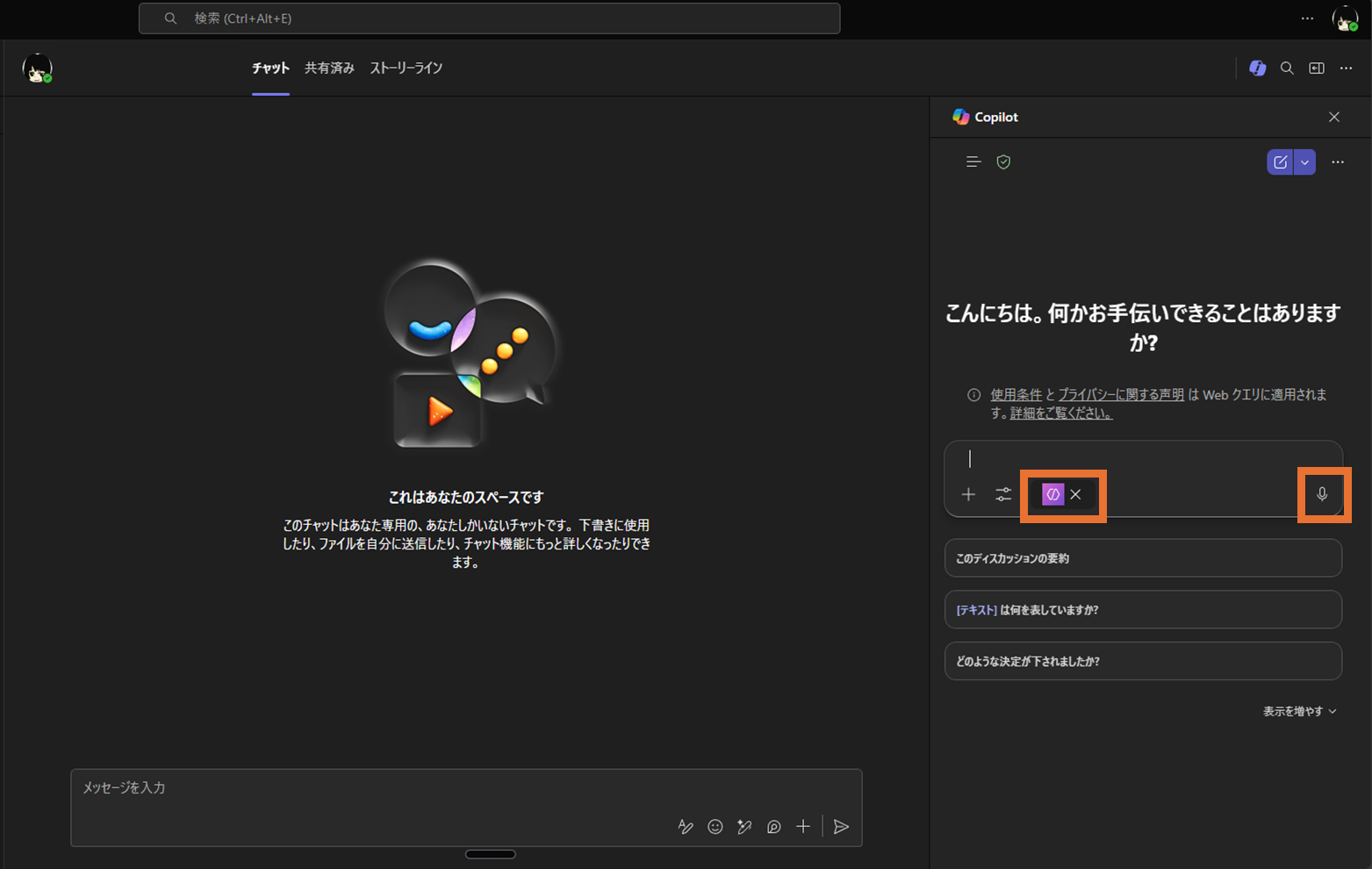This screenshot has height=869, width=1372.
Task: Toggle the Copilot conversation list icon
Action: [x=973, y=162]
